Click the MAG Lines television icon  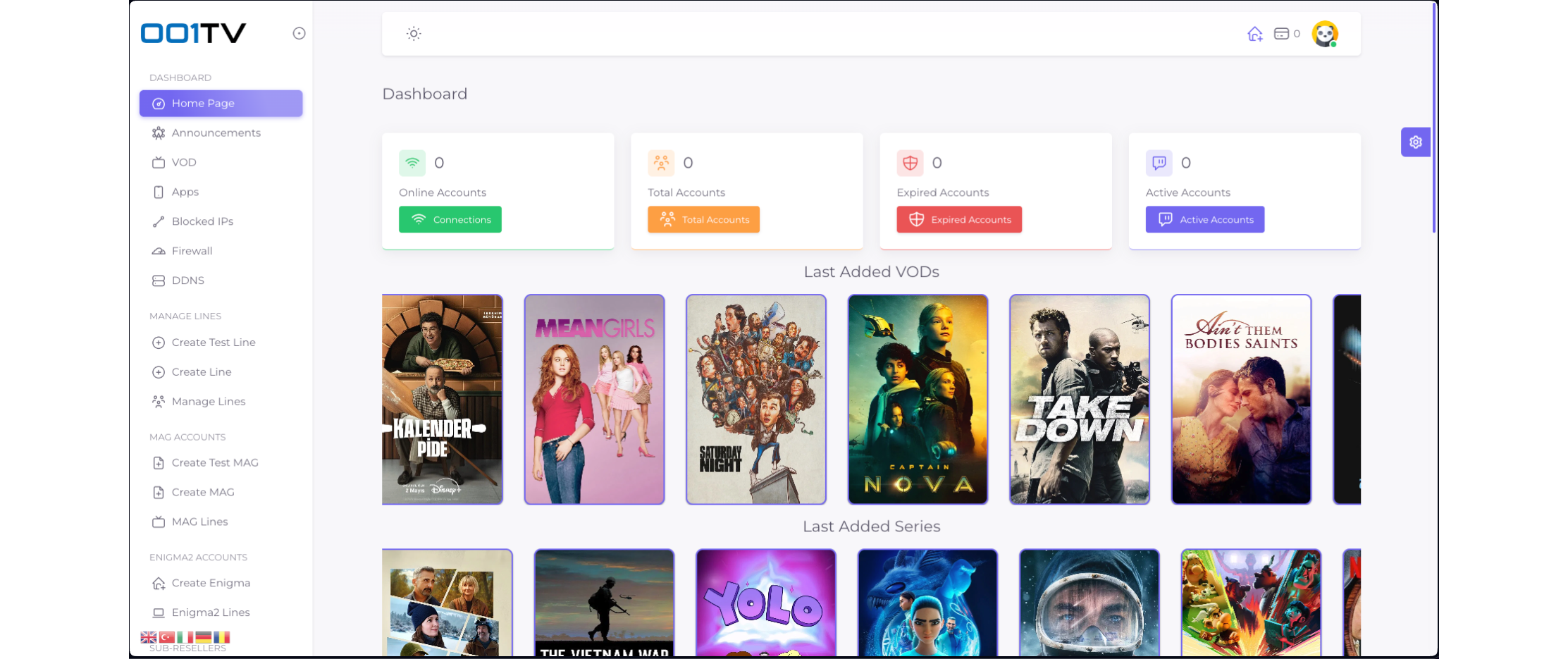pos(159,523)
